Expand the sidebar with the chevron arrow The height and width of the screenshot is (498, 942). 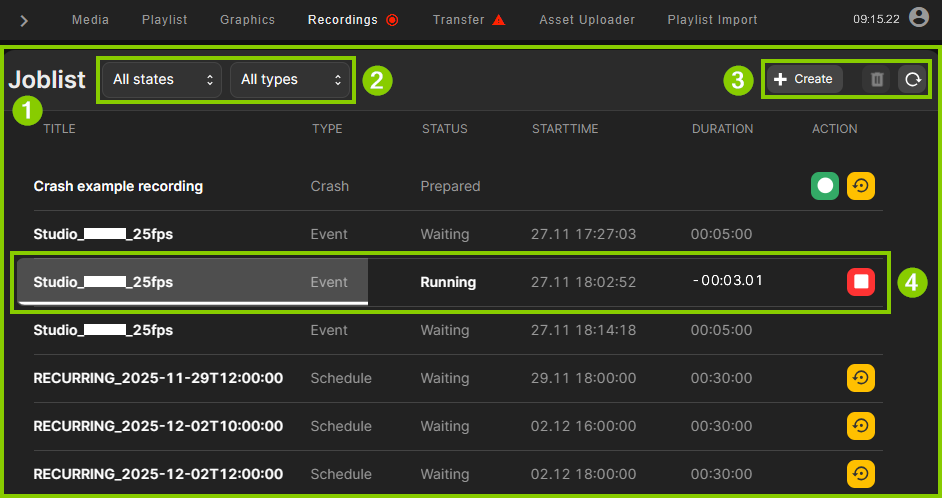(24, 21)
